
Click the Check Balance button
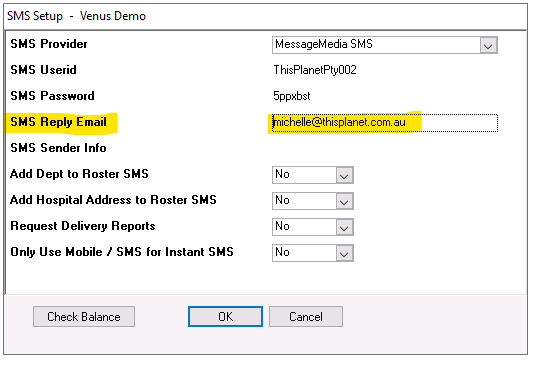click(x=84, y=317)
